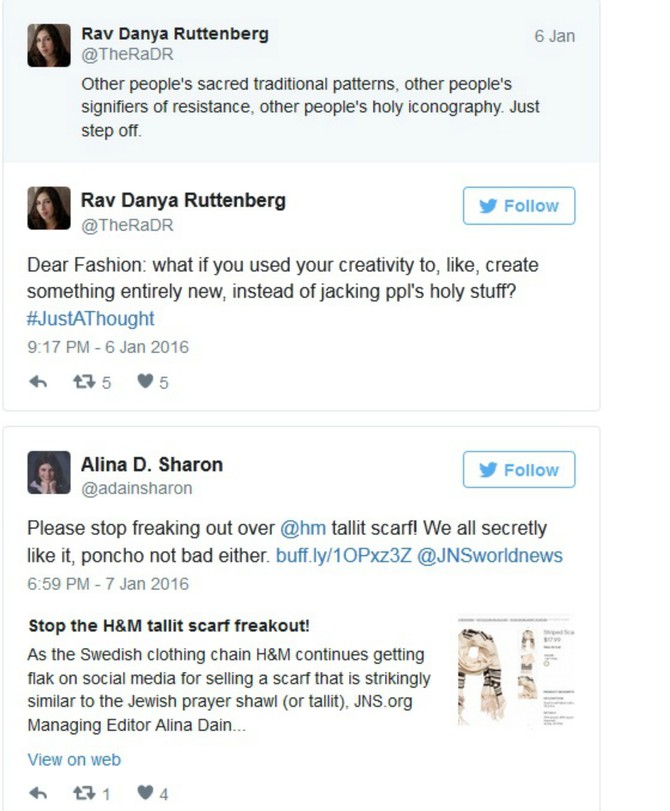Image resolution: width=670 pixels, height=811 pixels.
Task: Follow Alina D. Sharon
Action: tap(518, 470)
